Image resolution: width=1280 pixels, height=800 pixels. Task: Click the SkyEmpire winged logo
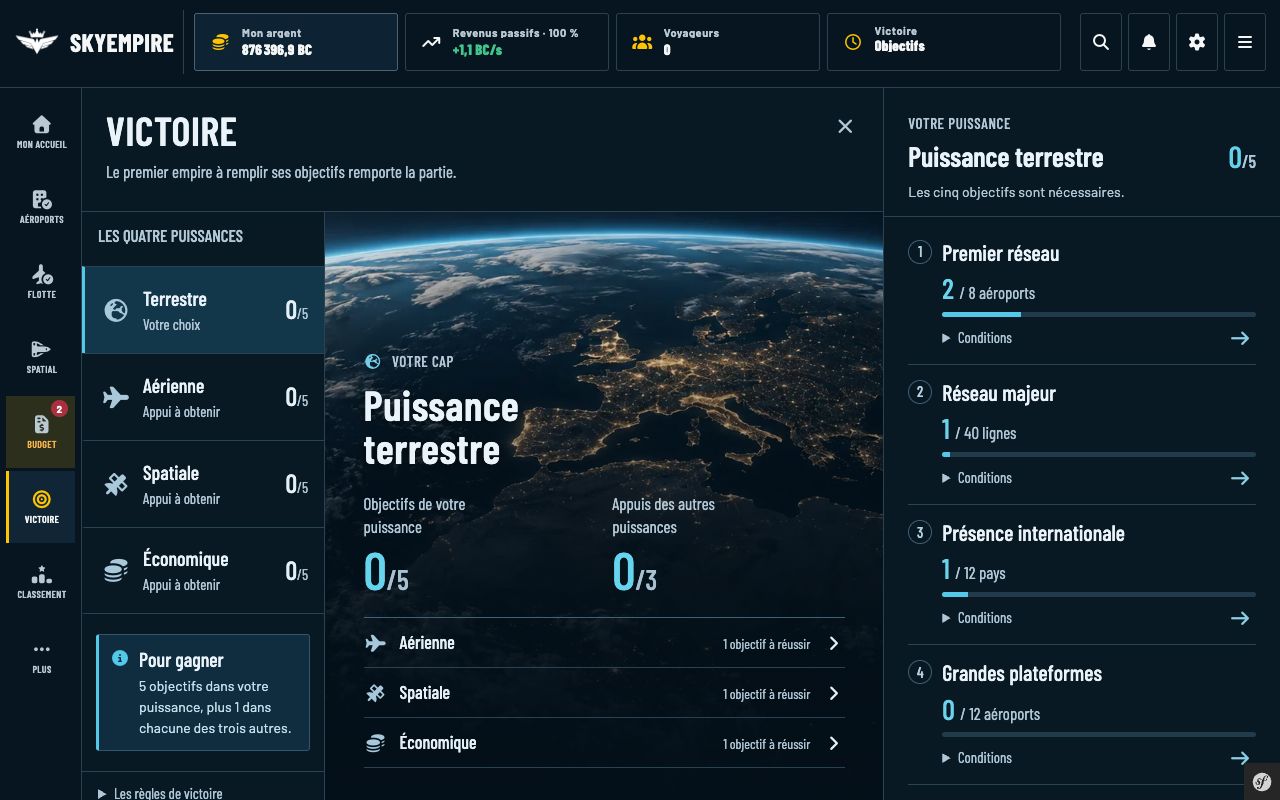pos(37,42)
